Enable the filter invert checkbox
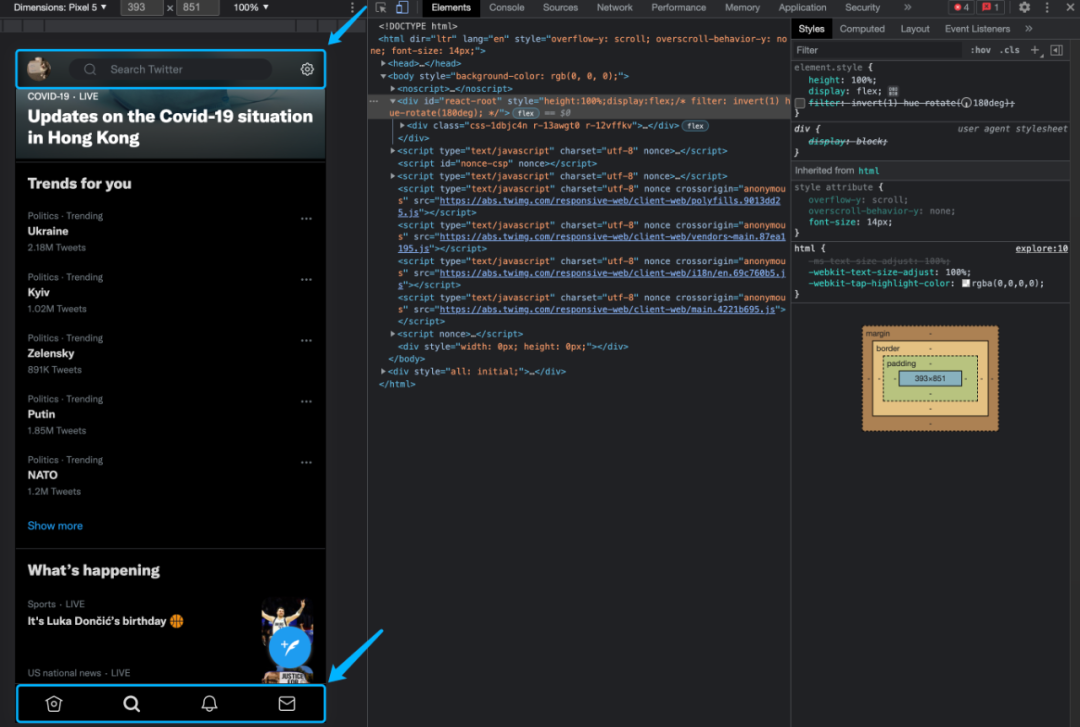Viewport: 1080px width, 727px height. pos(800,103)
